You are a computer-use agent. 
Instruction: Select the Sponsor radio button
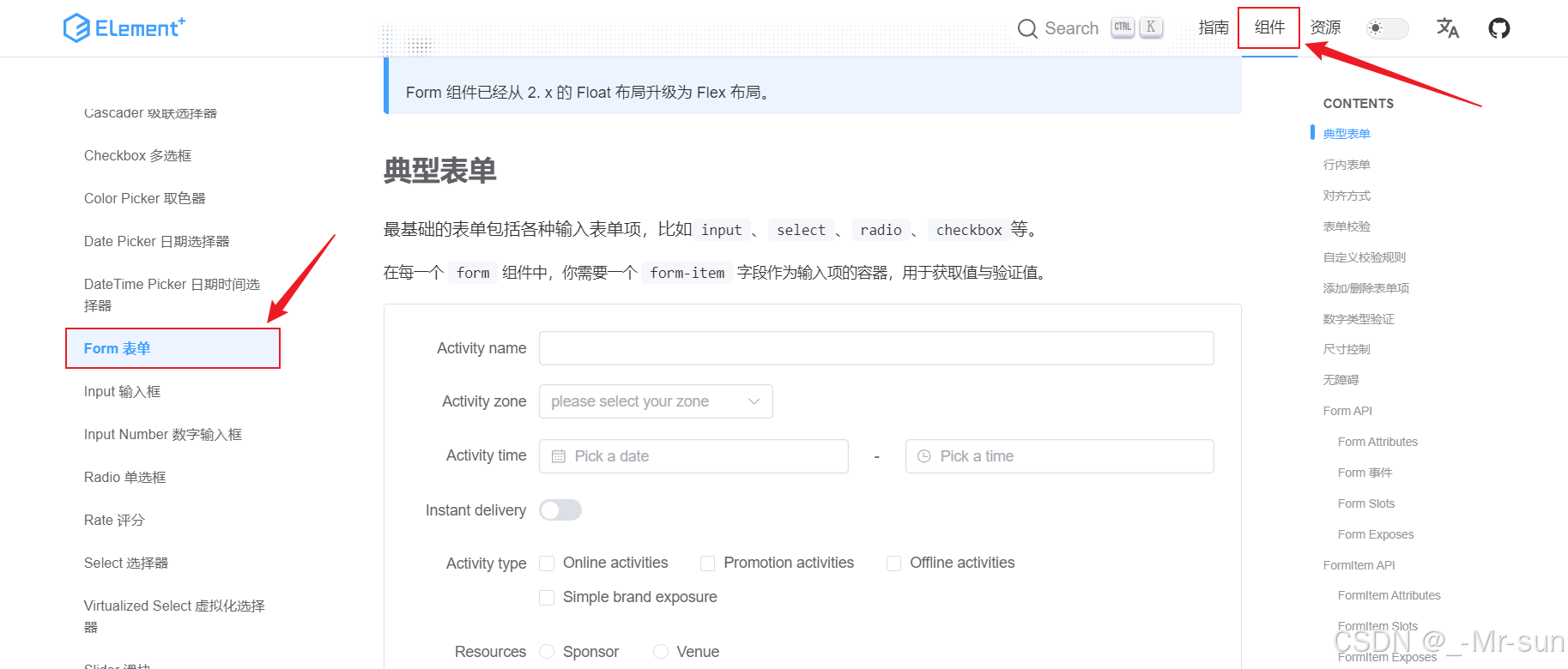click(547, 652)
